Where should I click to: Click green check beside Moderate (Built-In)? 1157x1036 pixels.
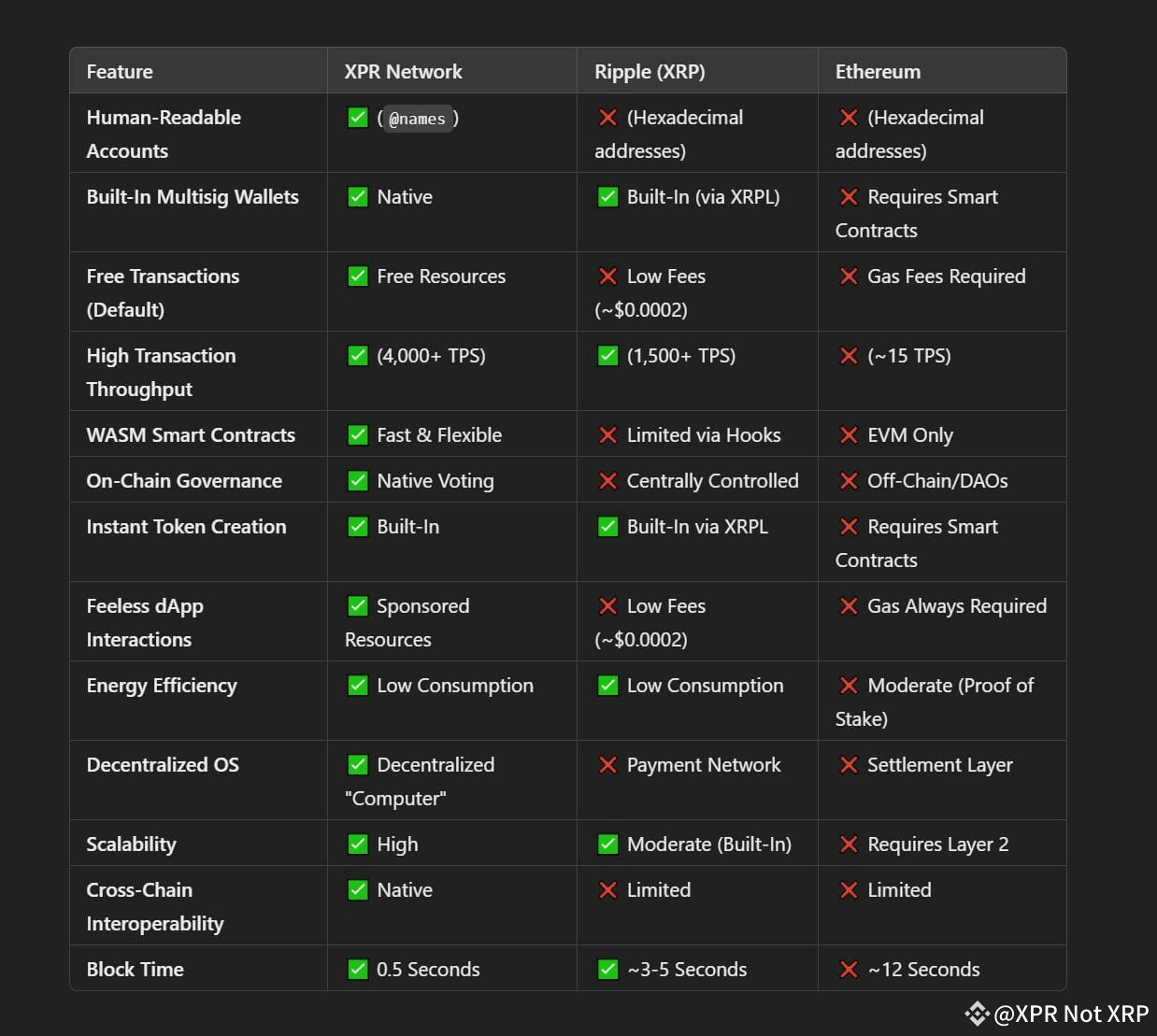607,844
